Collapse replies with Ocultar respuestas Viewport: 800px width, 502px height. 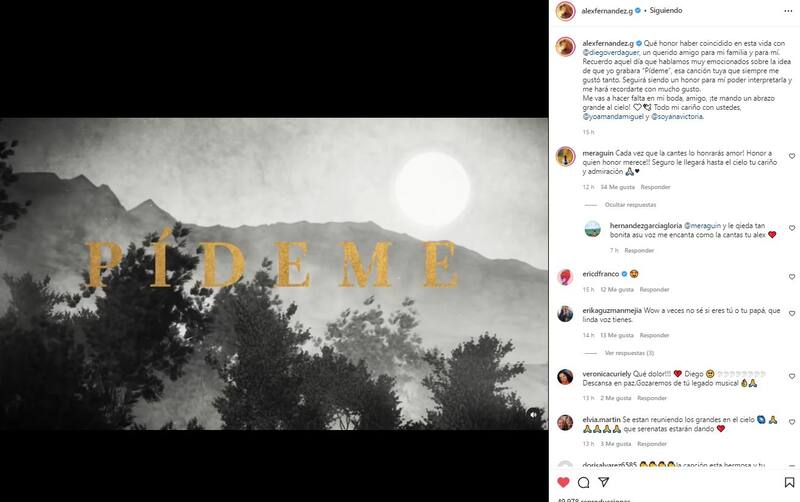(x=629, y=203)
